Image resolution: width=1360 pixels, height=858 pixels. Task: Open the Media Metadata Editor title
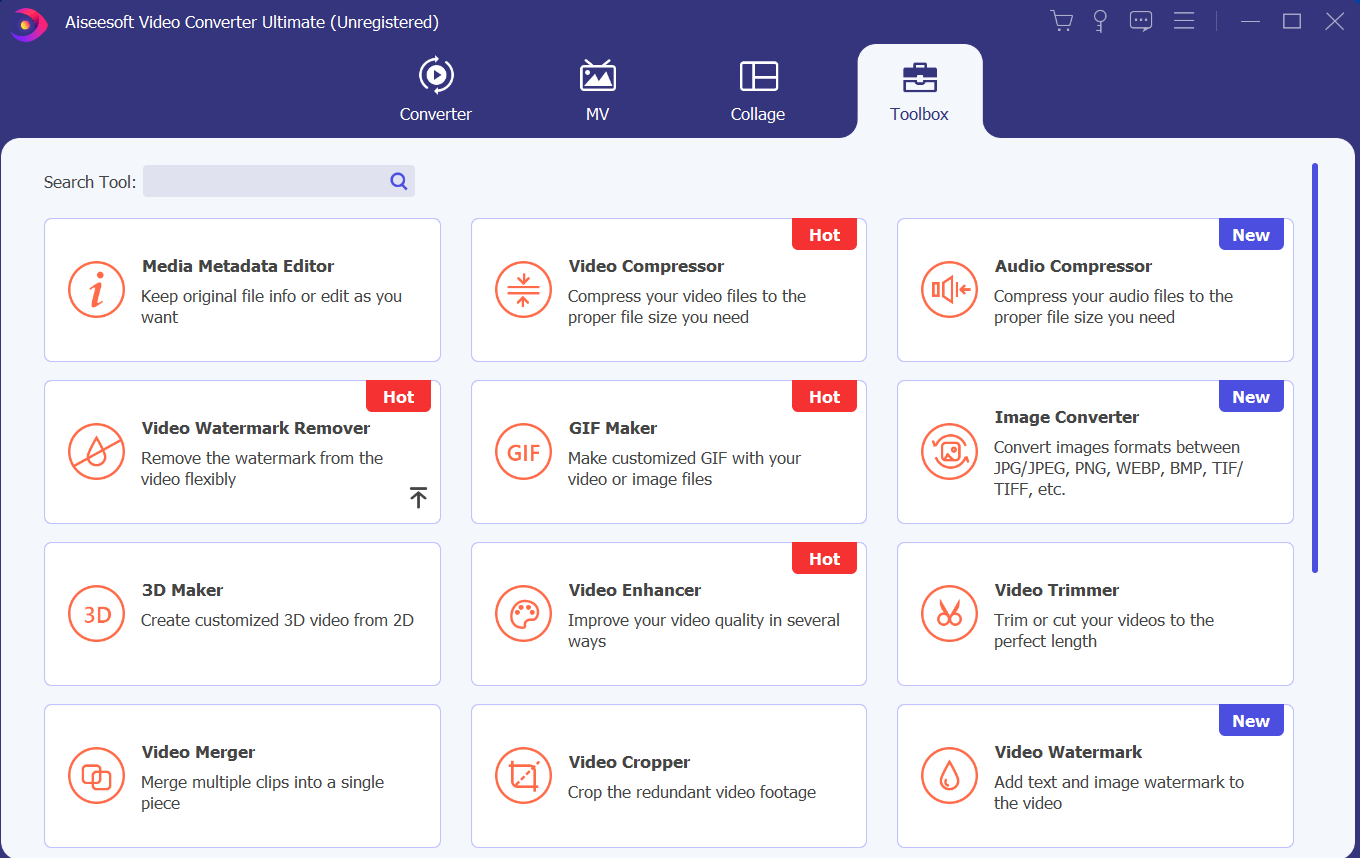pyautogui.click(x=238, y=266)
